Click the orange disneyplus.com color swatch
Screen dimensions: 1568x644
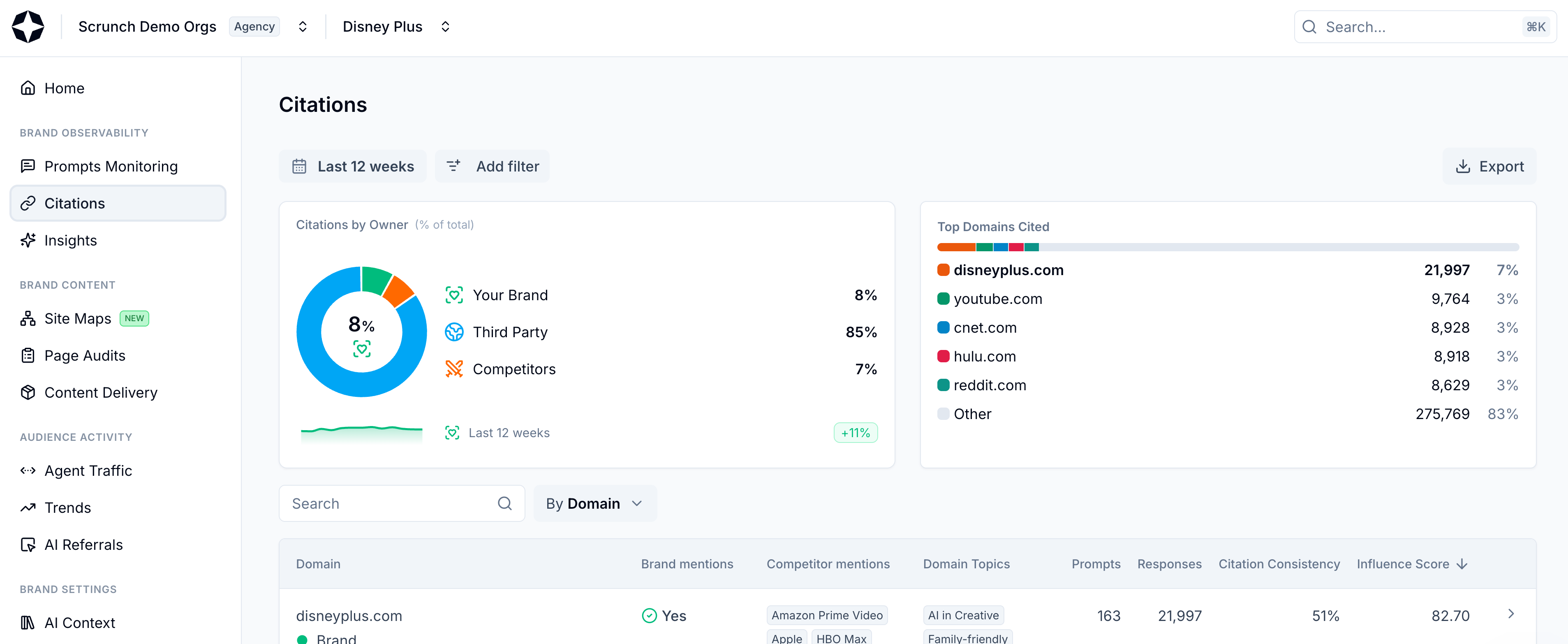coord(943,270)
